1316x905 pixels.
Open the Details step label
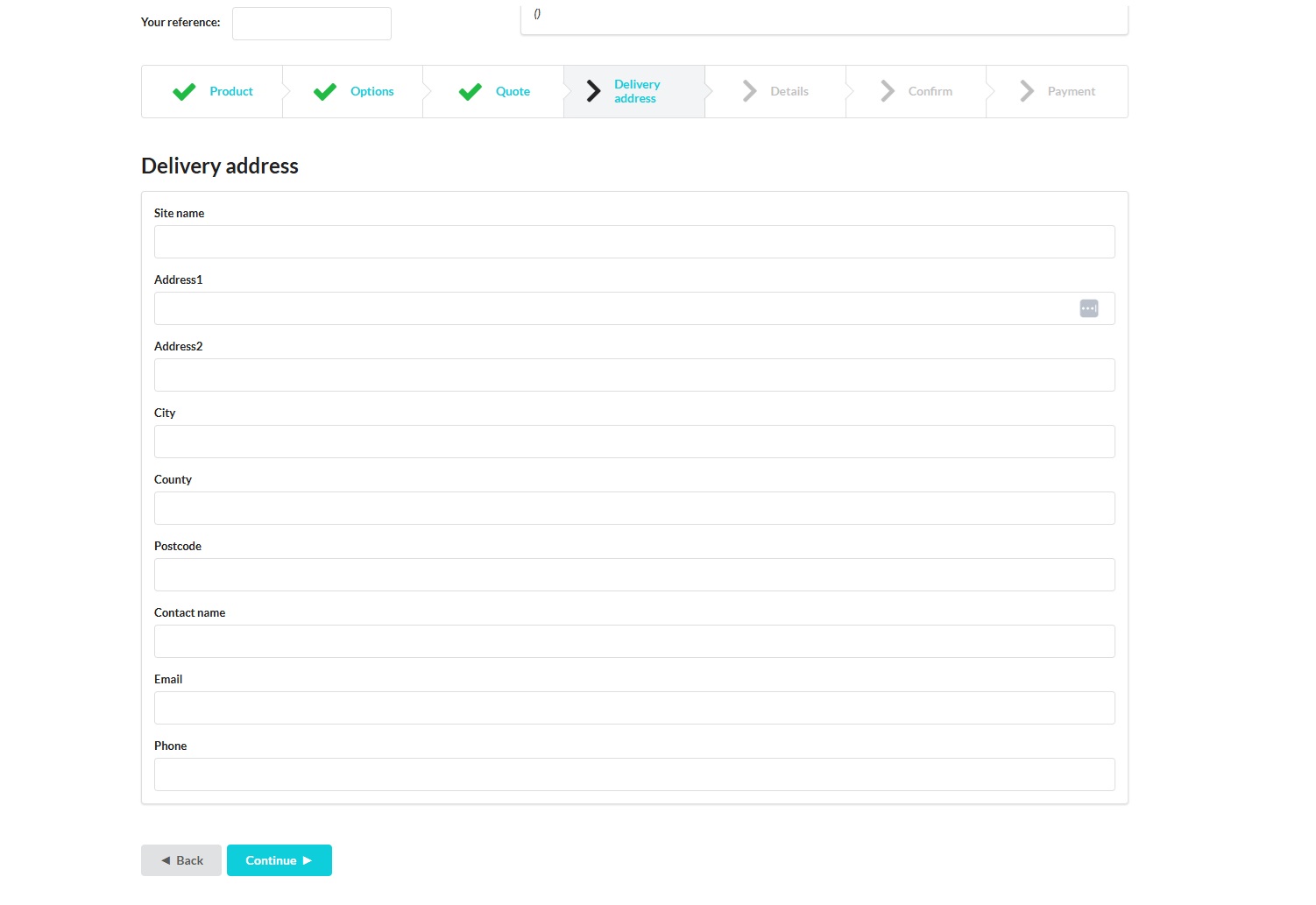pos(789,91)
